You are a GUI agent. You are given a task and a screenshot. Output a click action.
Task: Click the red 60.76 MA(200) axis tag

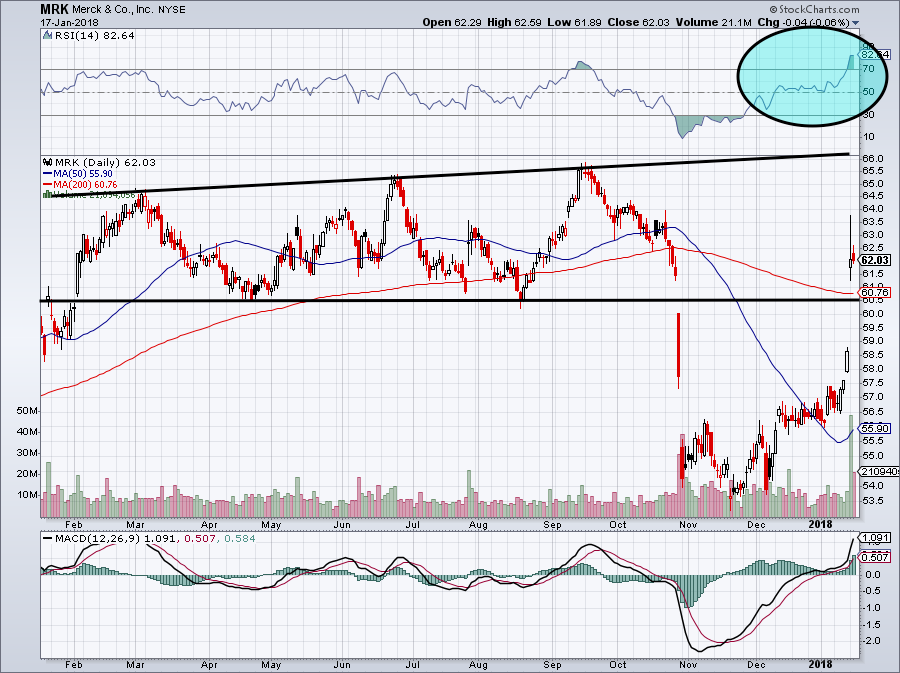[x=875, y=293]
